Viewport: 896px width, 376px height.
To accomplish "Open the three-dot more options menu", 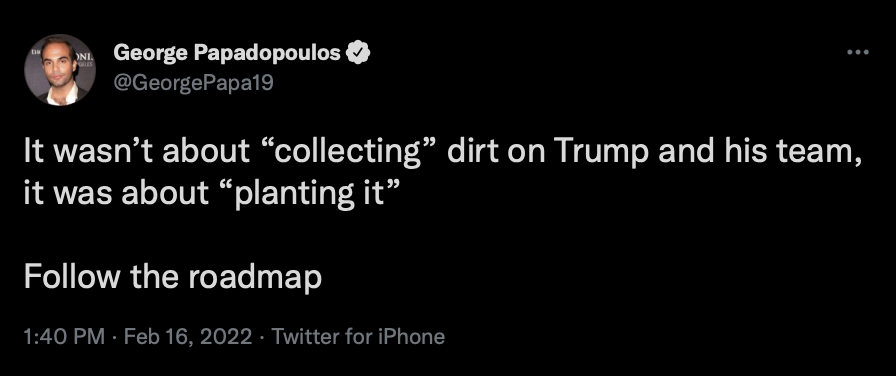I will 858,53.
